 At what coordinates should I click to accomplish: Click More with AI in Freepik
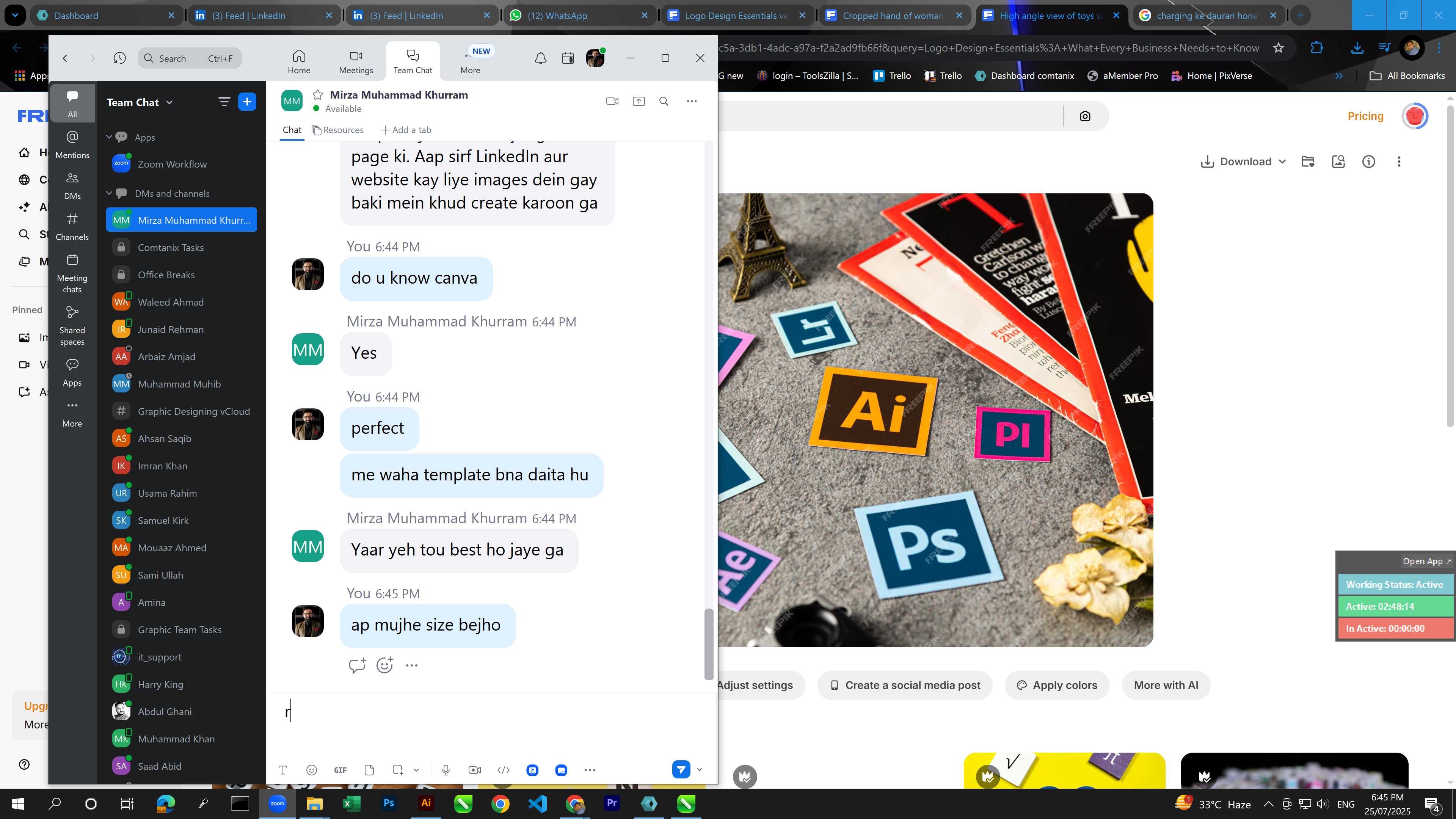[x=1166, y=685]
